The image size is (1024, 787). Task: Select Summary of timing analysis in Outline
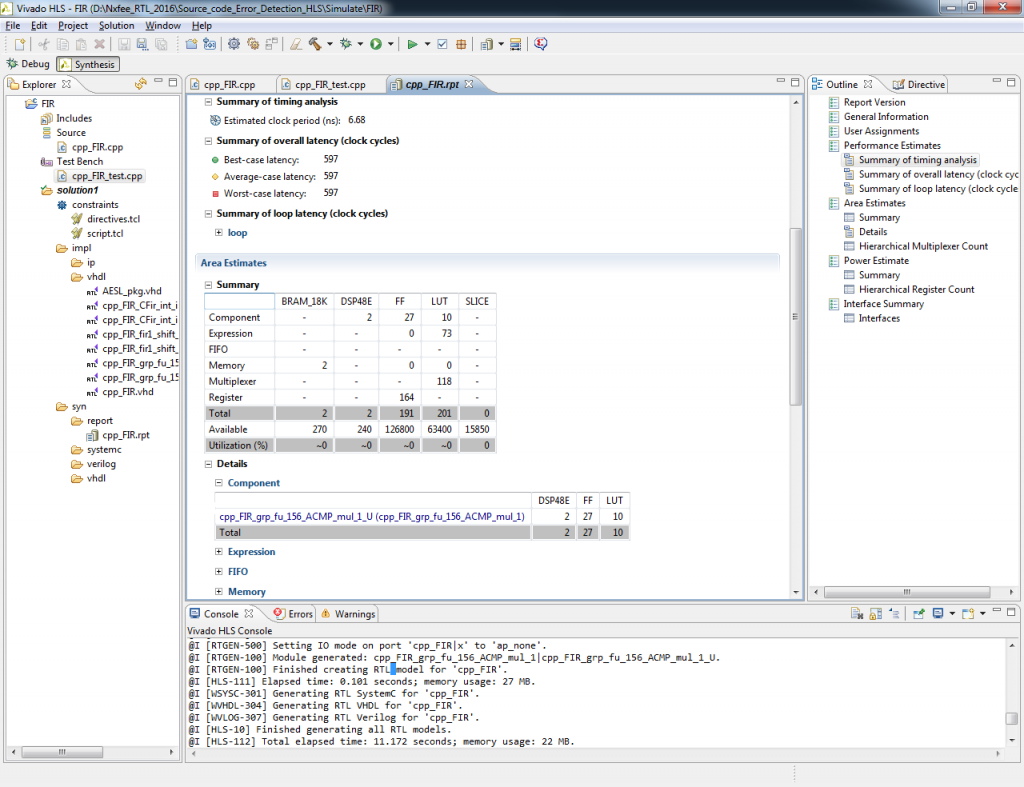click(918, 160)
